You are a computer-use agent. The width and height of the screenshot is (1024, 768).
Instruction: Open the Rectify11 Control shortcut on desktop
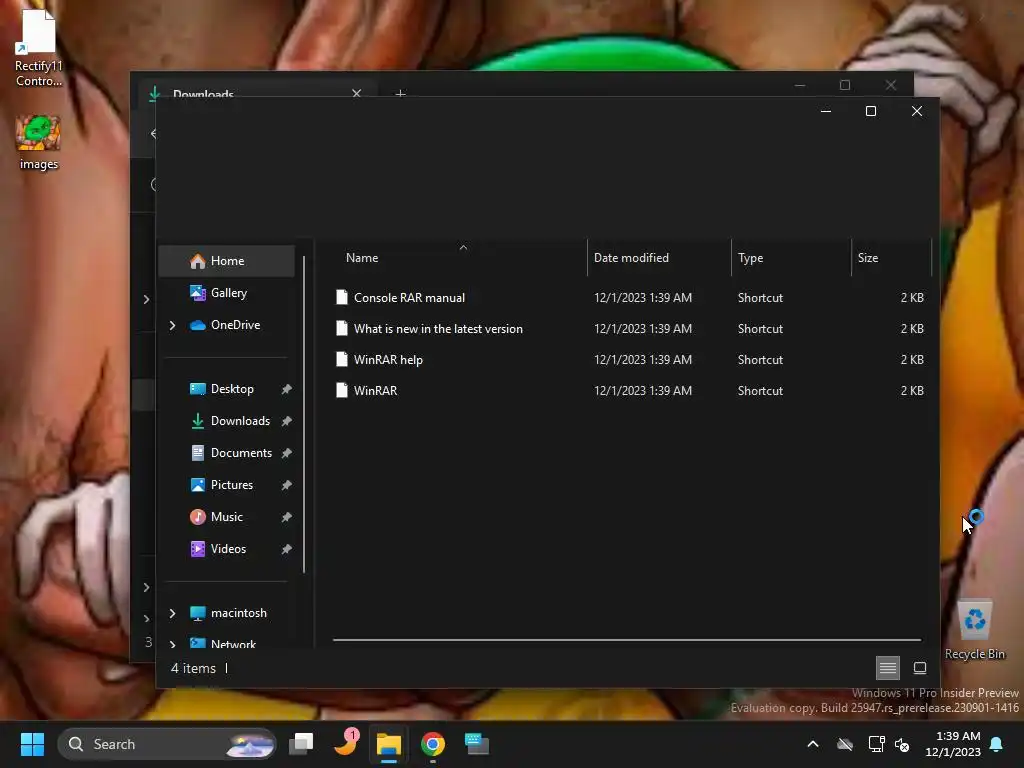pos(39,50)
